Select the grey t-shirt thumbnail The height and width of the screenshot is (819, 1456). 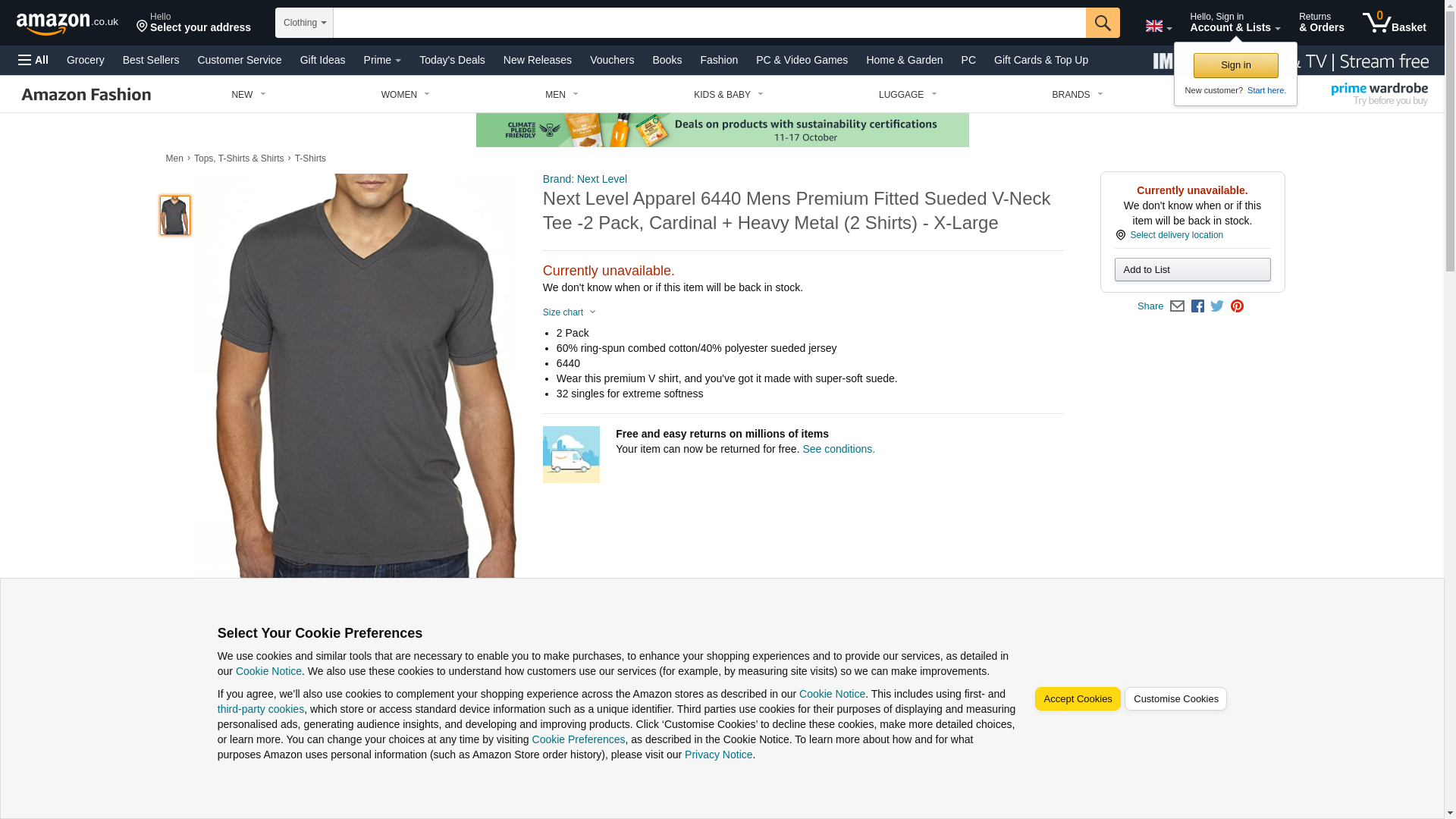click(175, 215)
